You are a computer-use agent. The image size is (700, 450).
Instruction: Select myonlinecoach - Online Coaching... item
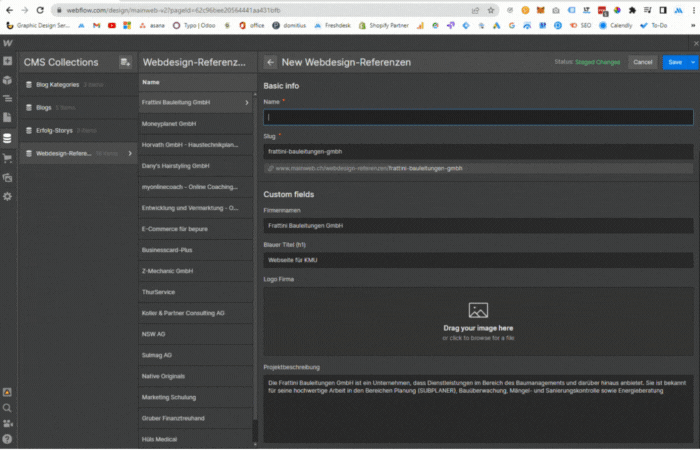tap(196, 187)
